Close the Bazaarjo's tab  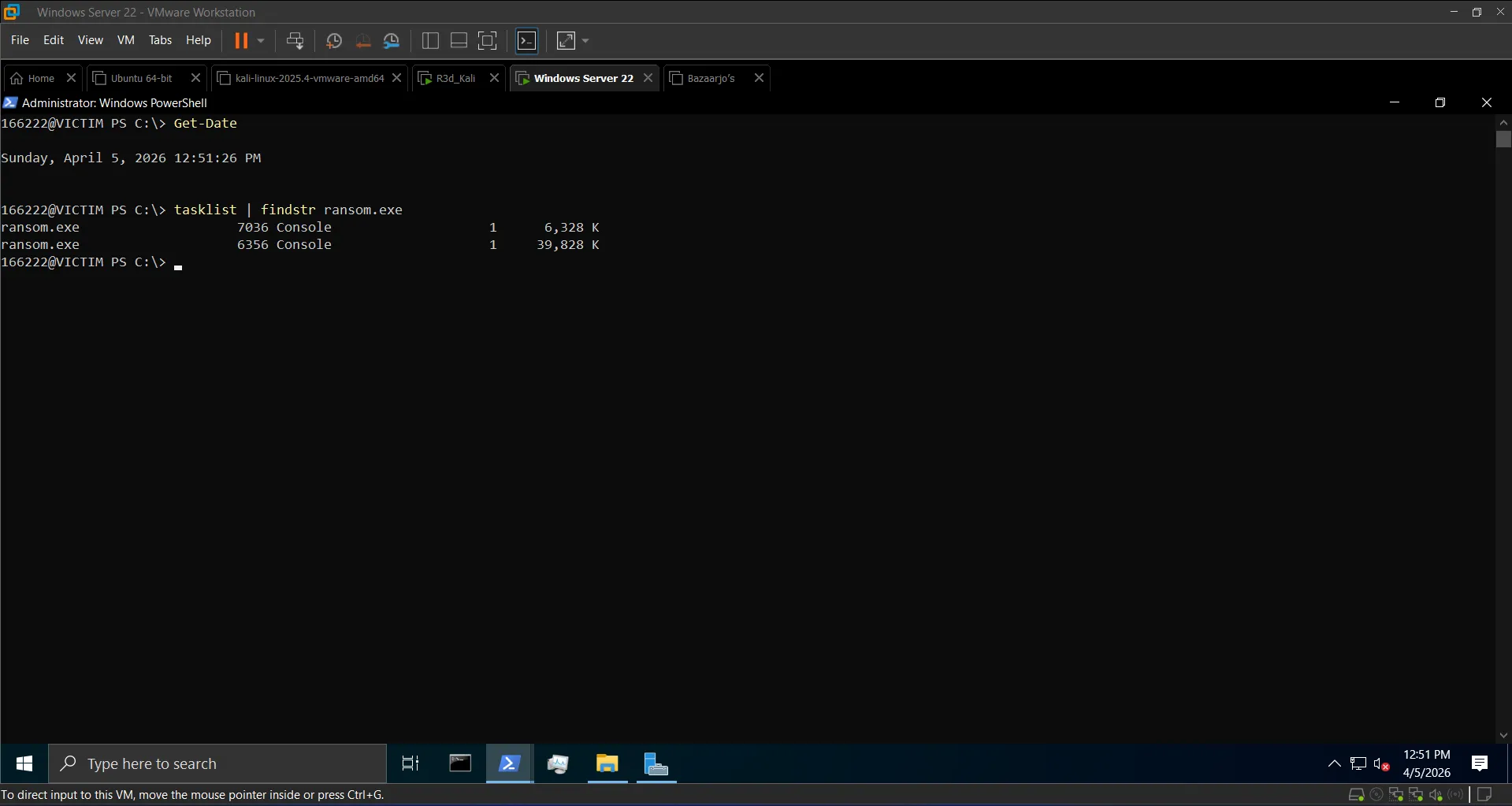point(760,78)
